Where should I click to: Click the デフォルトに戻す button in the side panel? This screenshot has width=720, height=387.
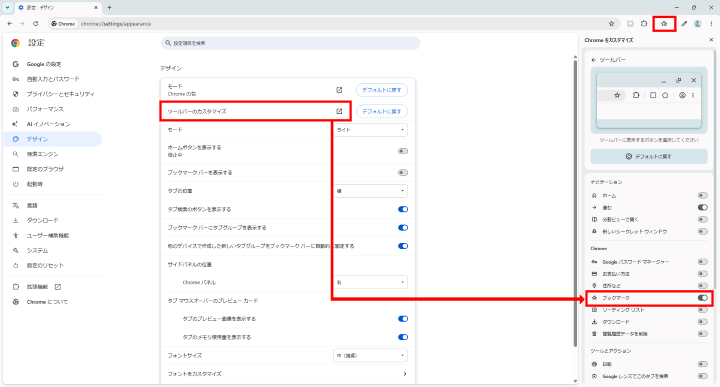pyautogui.click(x=649, y=157)
